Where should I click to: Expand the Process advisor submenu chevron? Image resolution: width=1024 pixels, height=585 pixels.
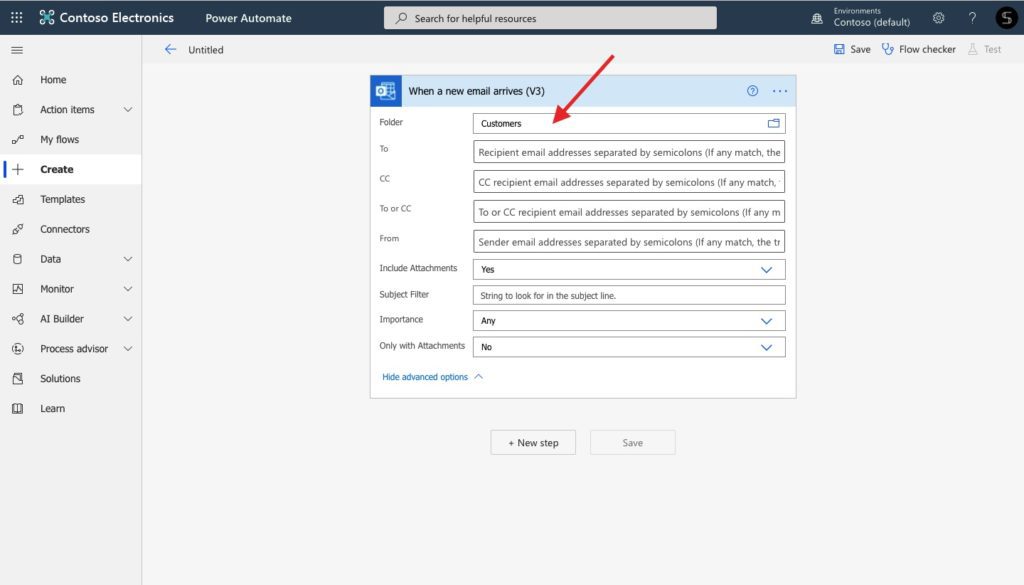(x=128, y=349)
